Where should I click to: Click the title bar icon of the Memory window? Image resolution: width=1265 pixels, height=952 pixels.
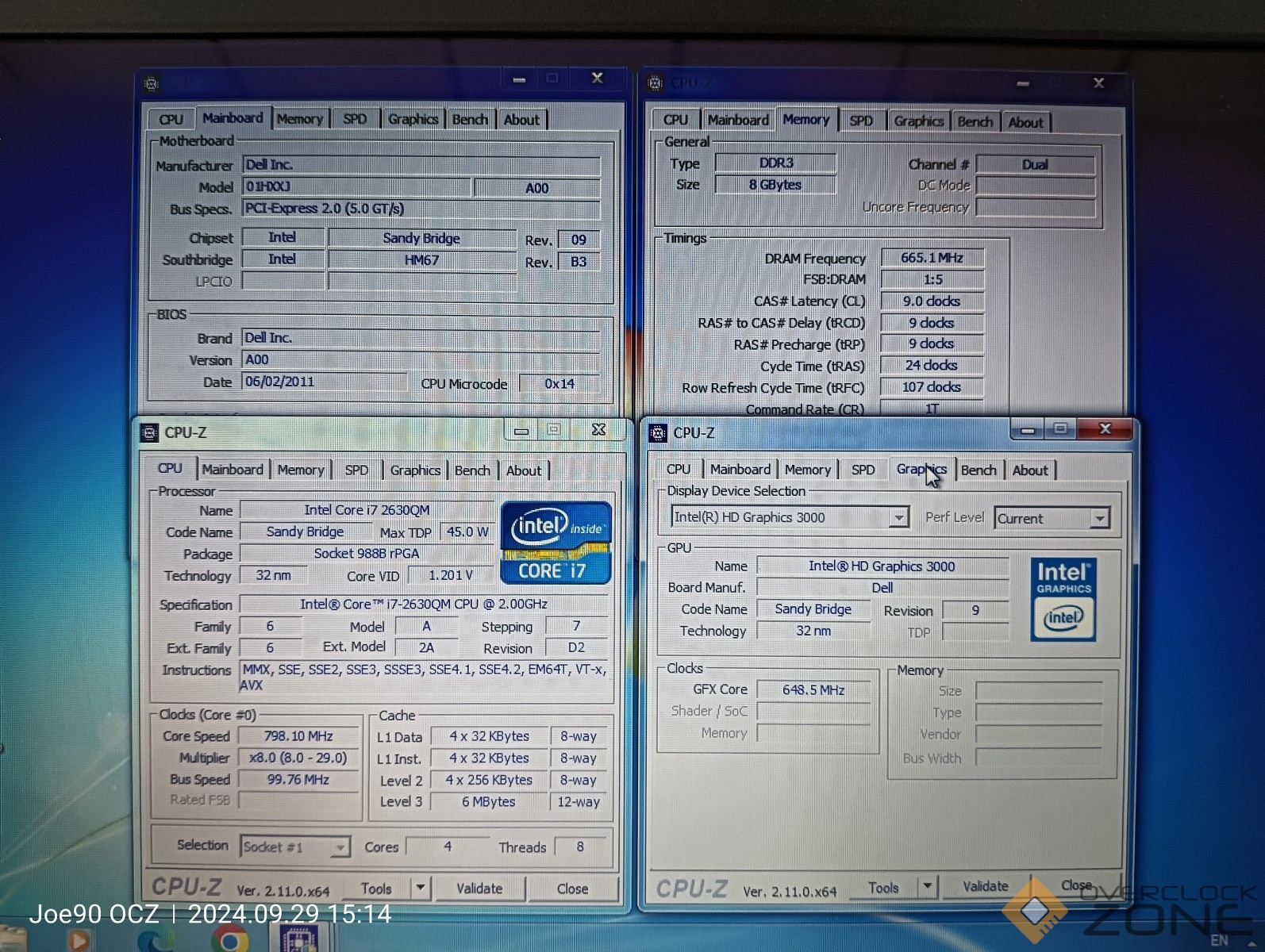point(655,83)
